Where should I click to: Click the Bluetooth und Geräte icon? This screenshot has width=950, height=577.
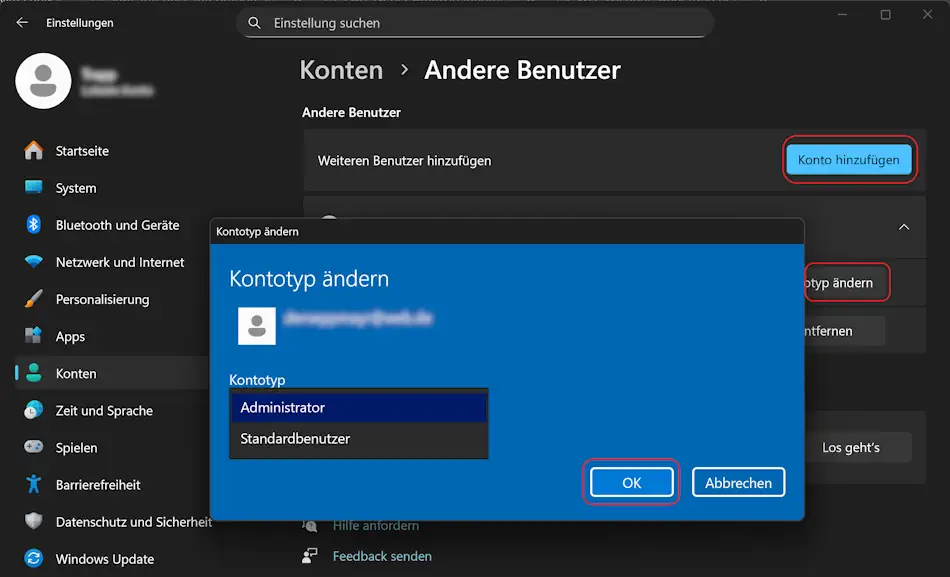point(34,225)
